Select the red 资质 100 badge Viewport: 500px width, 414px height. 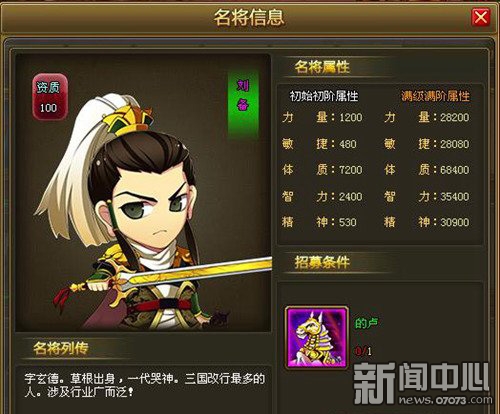pos(50,97)
